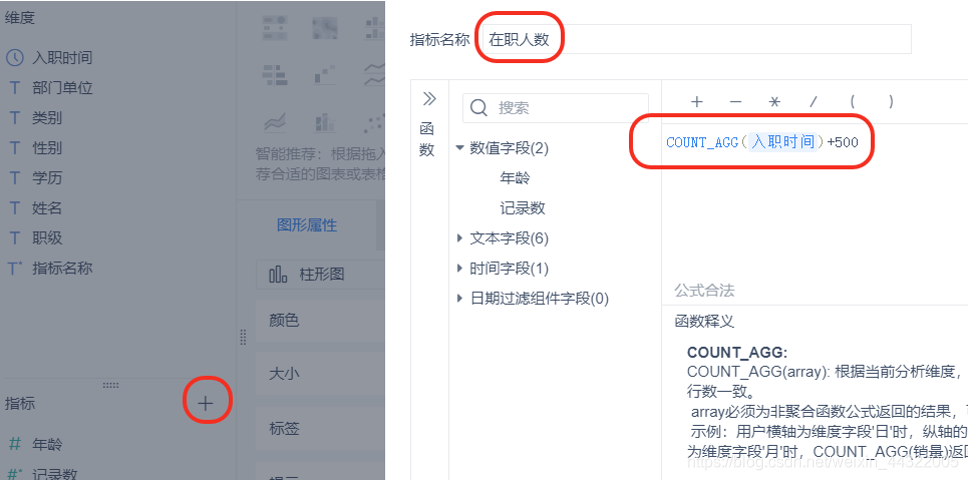Screen dimensions: 968x480
Task: Focus the 搜索 field search box
Action: (x=556, y=108)
